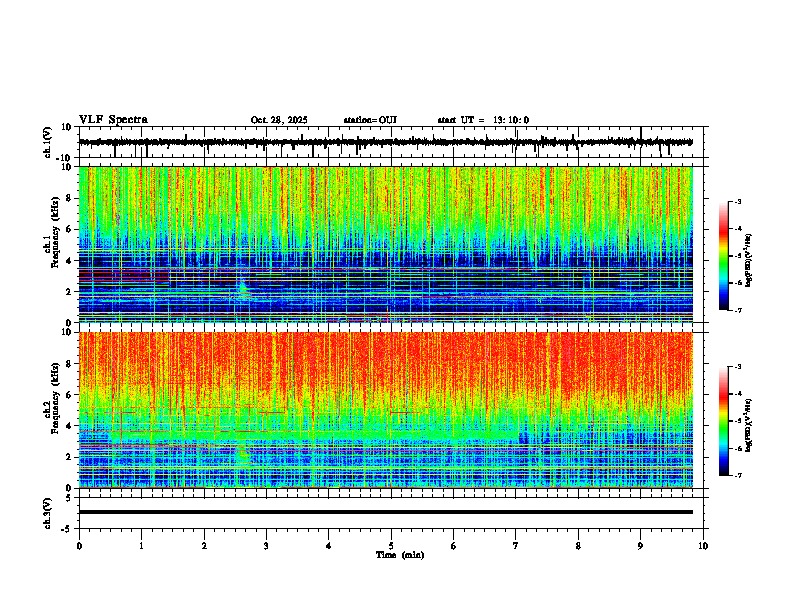Click time axis tick label "5"
This screenshot has width=792, height=612.
(x=391, y=546)
